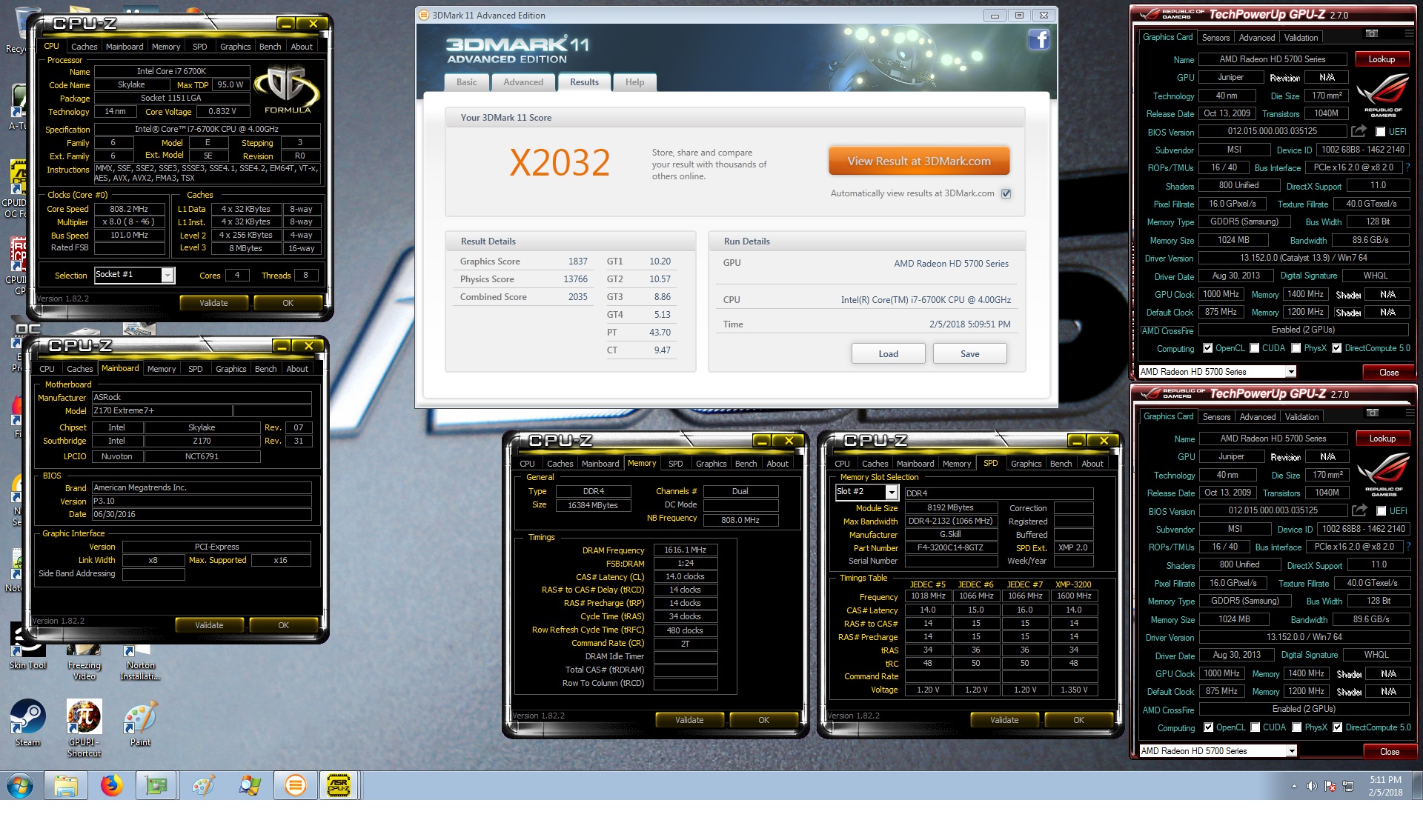This screenshot has width=1423, height=840.
Task: Open the Caches tab in CPU-Z CPU window
Action: (84, 47)
